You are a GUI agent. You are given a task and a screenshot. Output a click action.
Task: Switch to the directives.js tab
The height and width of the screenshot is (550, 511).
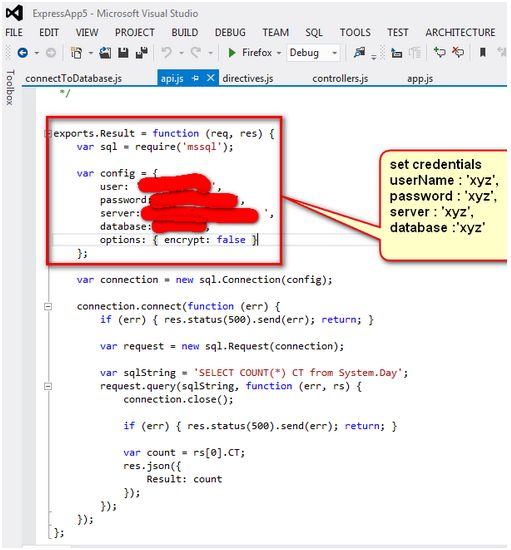[248, 78]
